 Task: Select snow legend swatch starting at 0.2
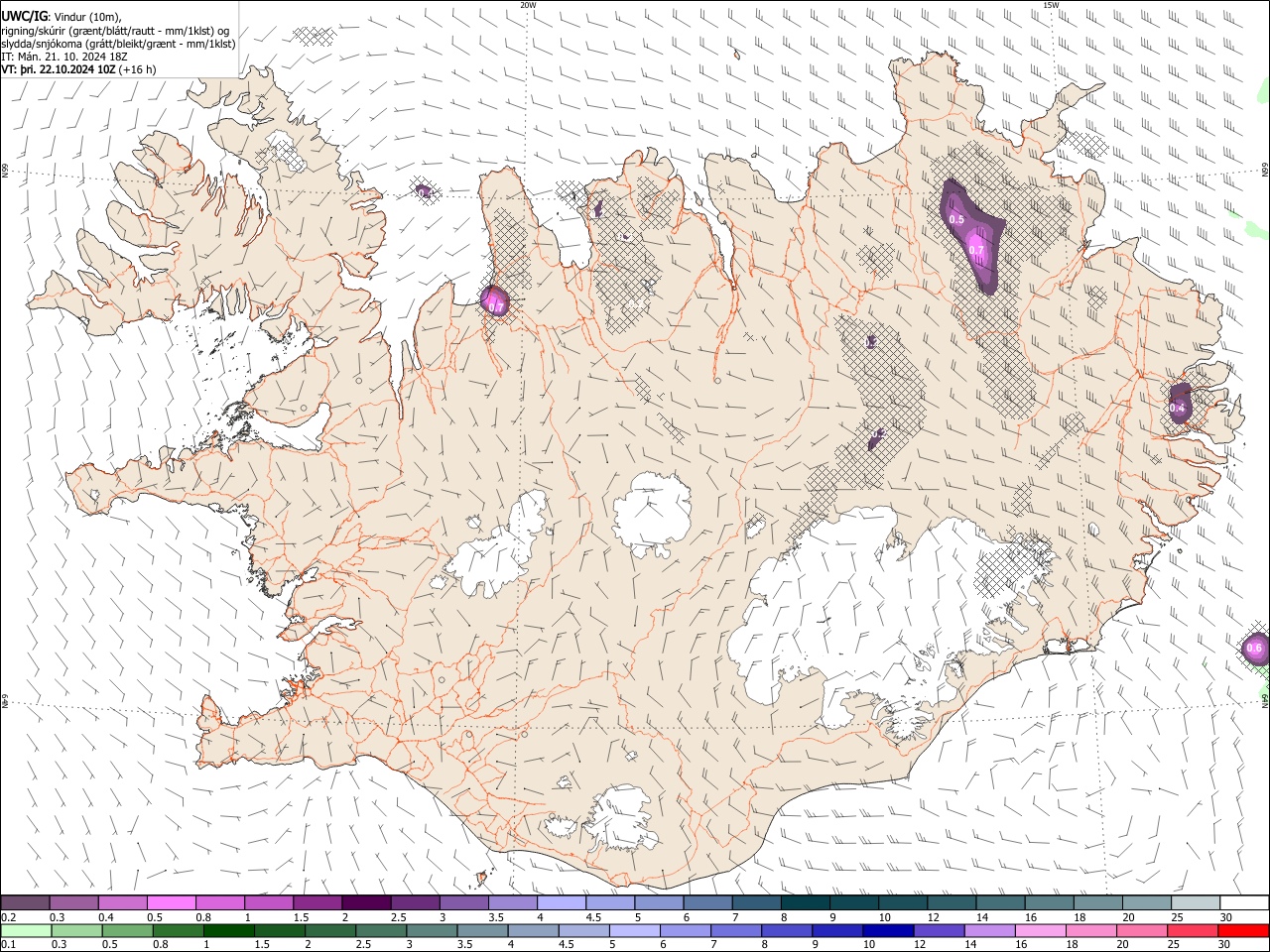click(x=25, y=902)
